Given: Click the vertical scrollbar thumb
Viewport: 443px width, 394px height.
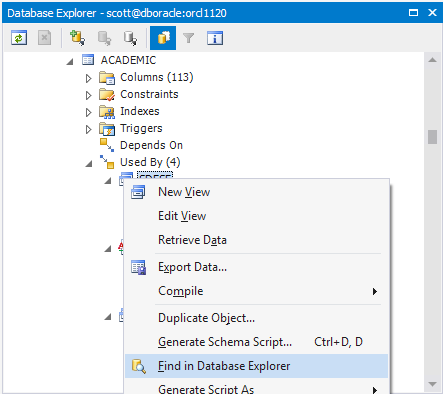Looking at the screenshot, I should pyautogui.click(x=432, y=137).
